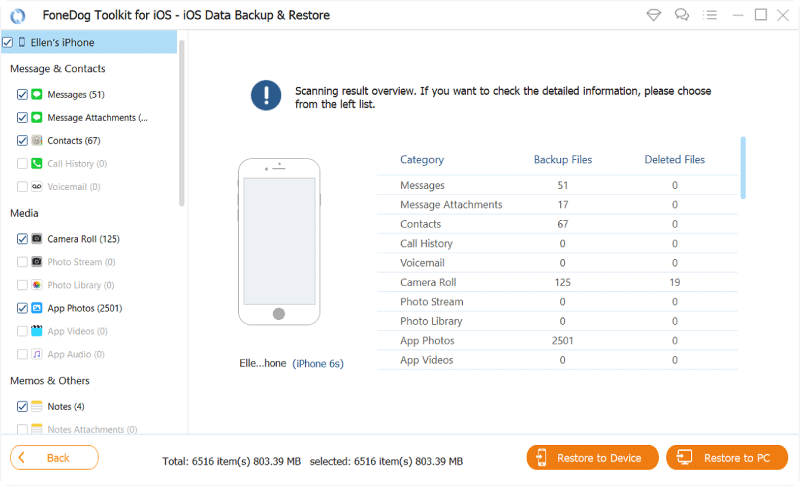Uncheck the Ellen's iPhone checkbox
This screenshot has width=800, height=487.
click(8, 42)
